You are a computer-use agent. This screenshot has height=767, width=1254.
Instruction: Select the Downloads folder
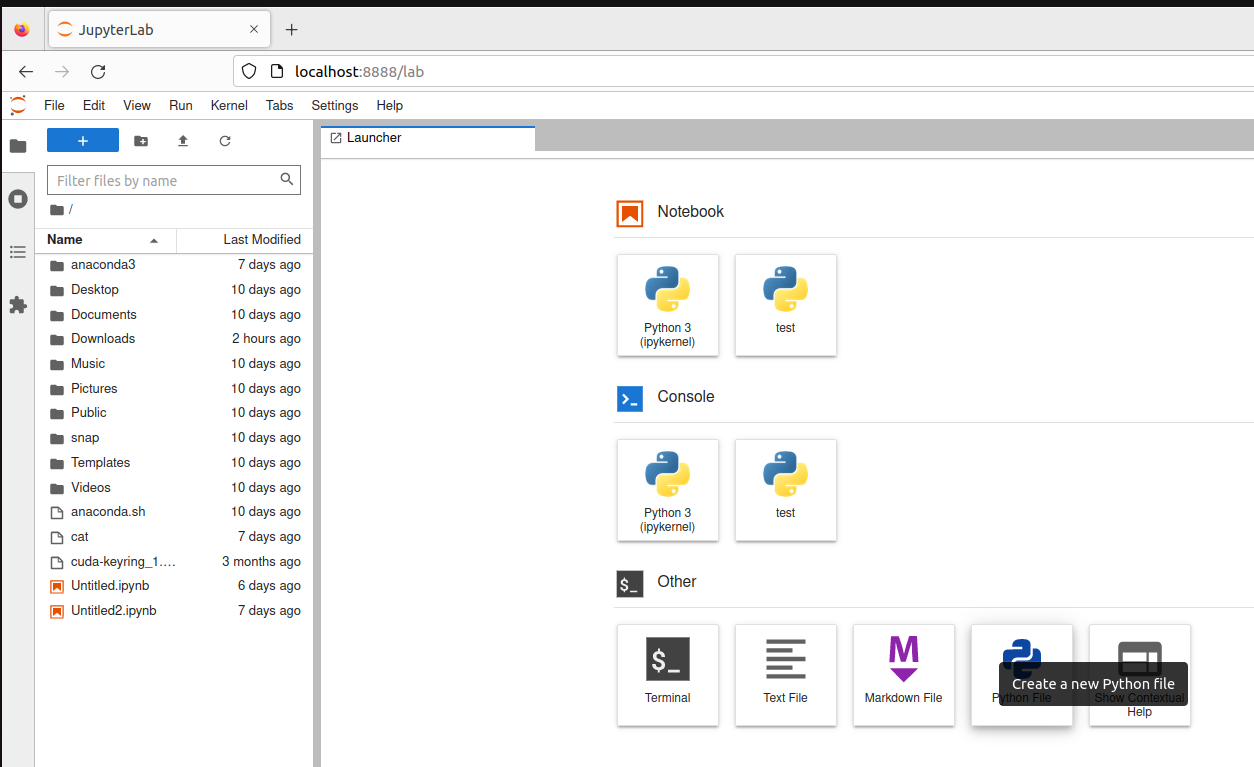click(x=174, y=339)
